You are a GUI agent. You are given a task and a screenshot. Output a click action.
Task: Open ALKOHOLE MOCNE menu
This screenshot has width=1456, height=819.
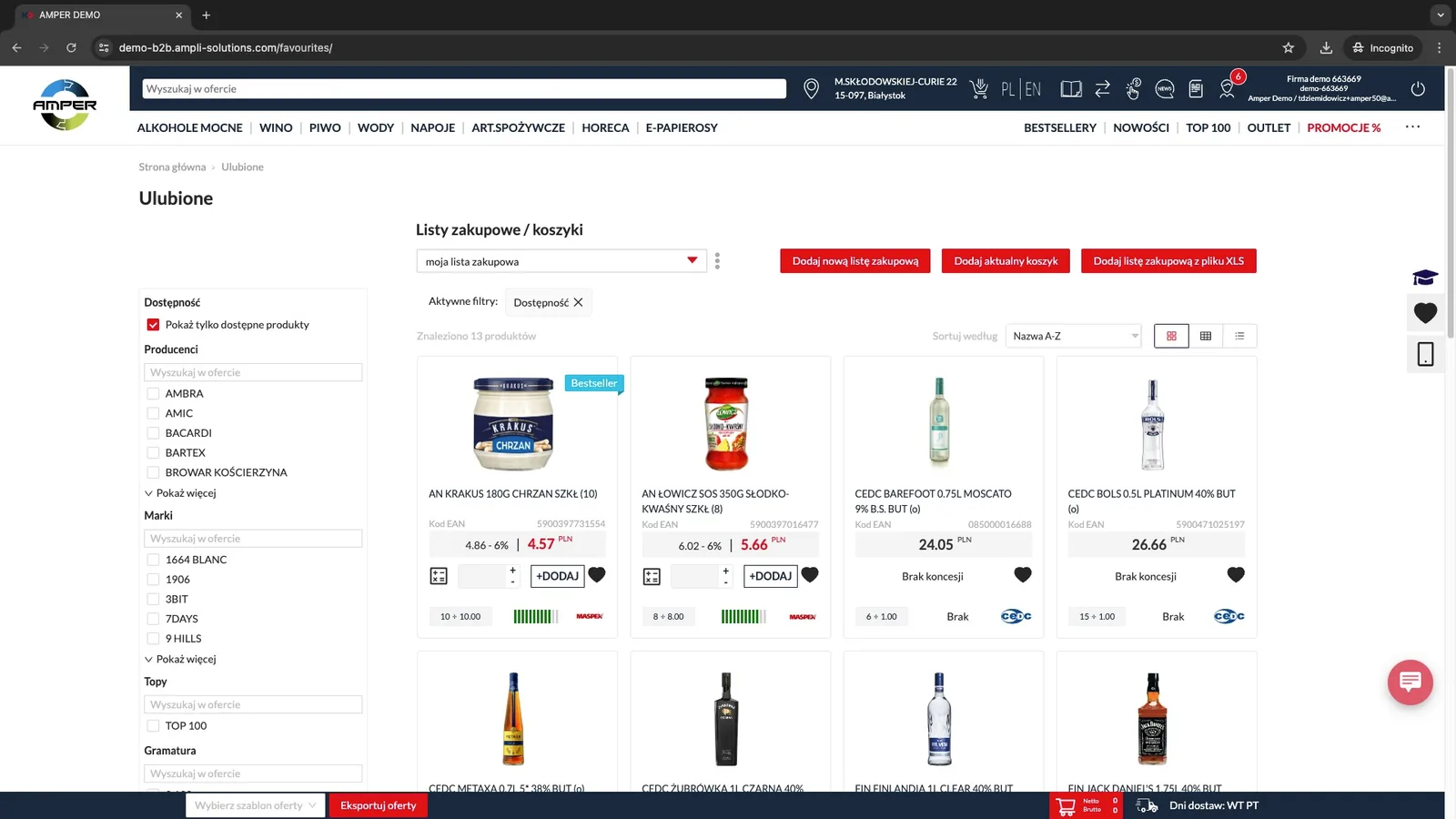pos(189,128)
